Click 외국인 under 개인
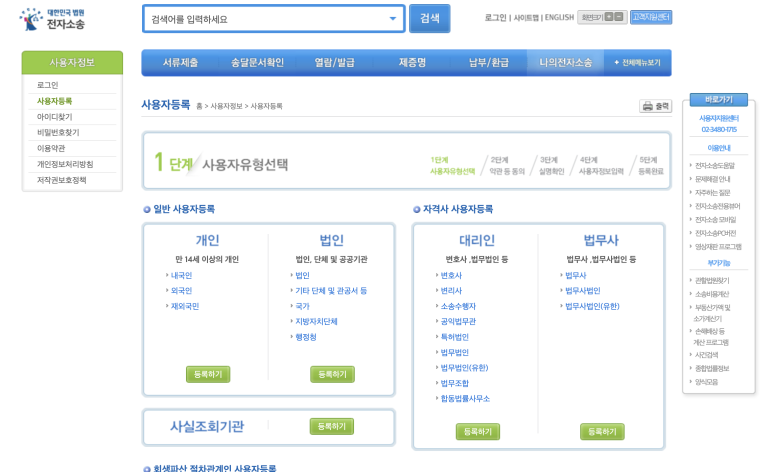This screenshot has width=773, height=472. (181, 290)
